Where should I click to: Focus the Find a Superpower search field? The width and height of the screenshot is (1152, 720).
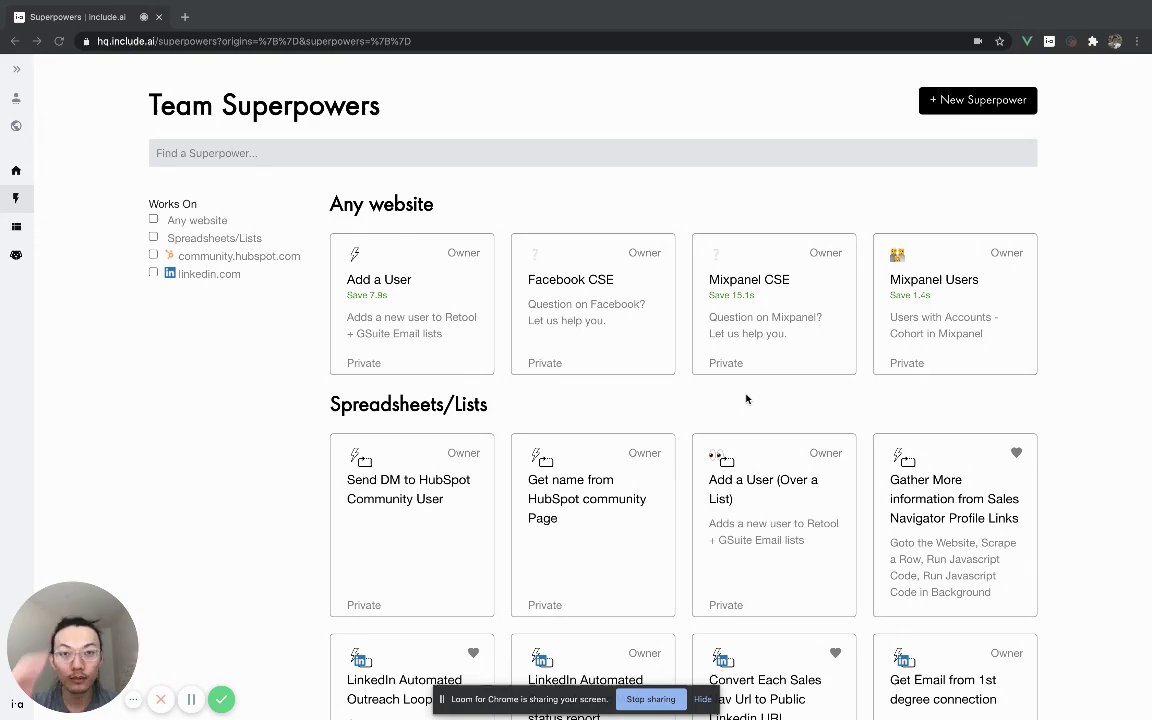coord(593,153)
